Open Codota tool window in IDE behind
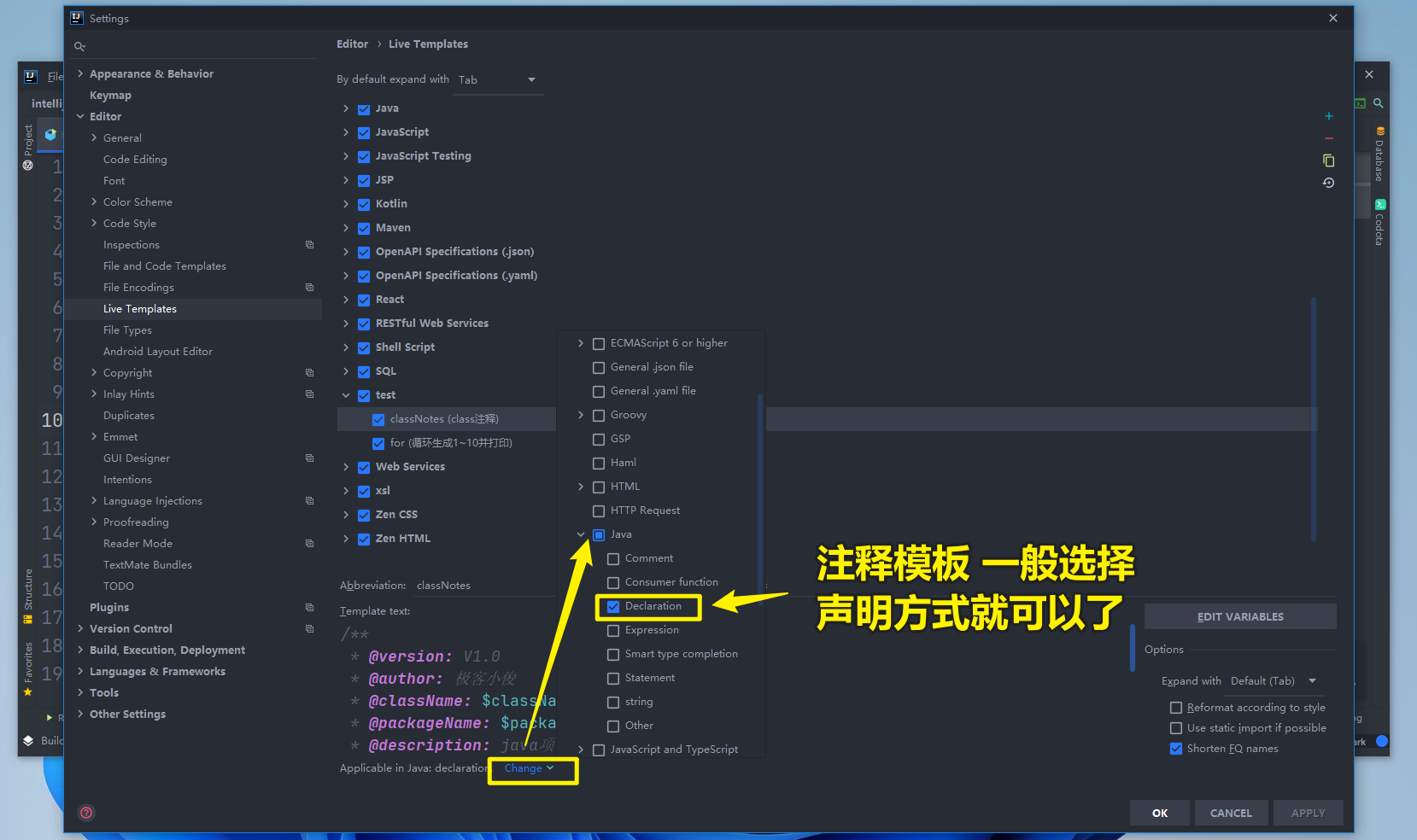Screen dimensions: 1417x840 (x=1379, y=222)
